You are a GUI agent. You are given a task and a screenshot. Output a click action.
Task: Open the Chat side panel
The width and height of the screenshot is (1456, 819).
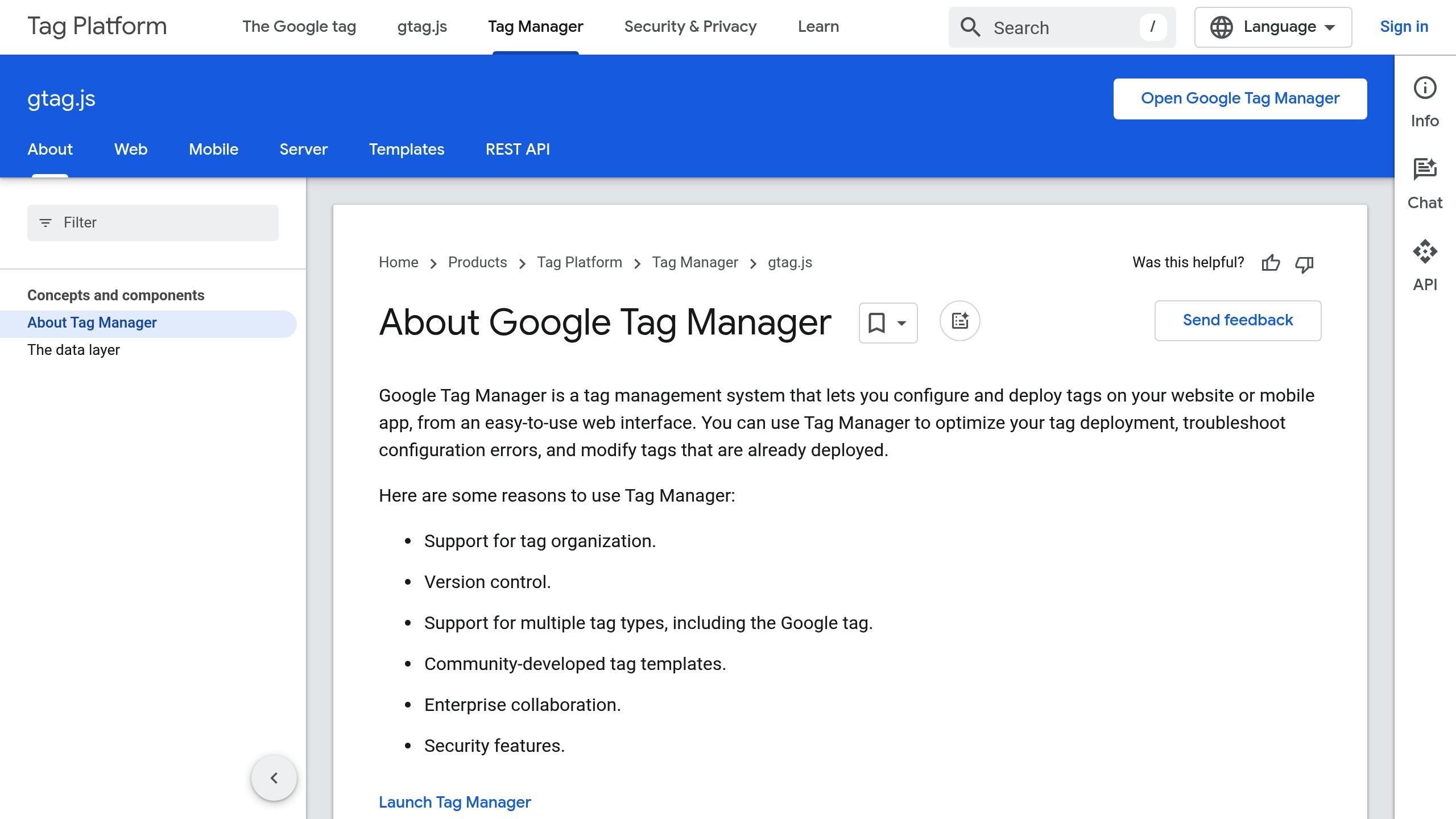tap(1425, 184)
